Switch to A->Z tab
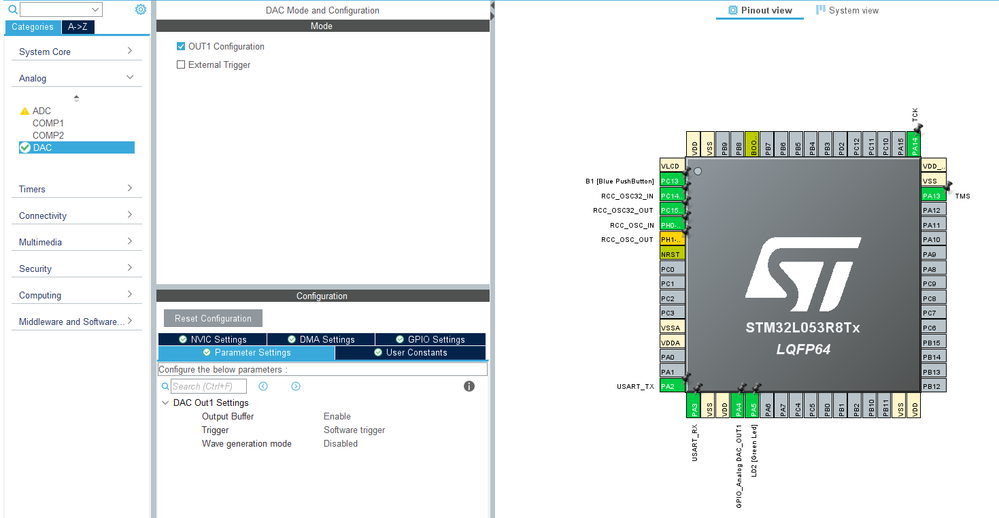Image resolution: width=999 pixels, height=518 pixels. point(78,27)
